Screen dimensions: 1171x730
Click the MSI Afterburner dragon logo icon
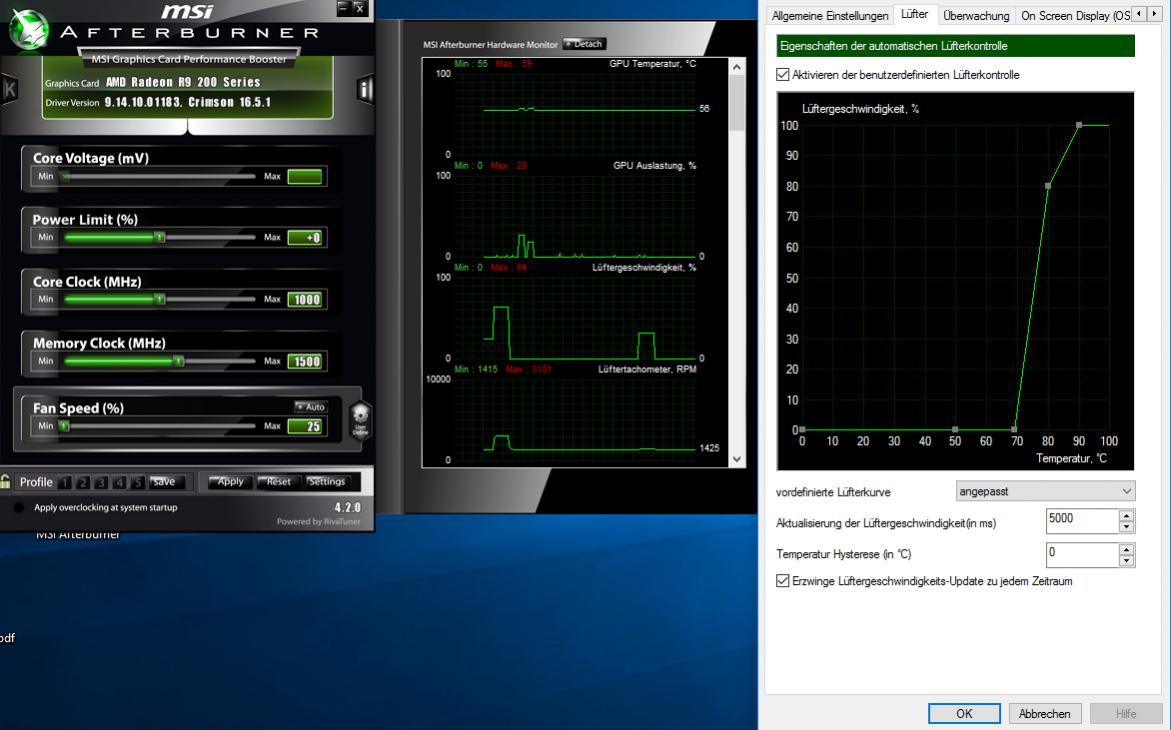[28, 29]
